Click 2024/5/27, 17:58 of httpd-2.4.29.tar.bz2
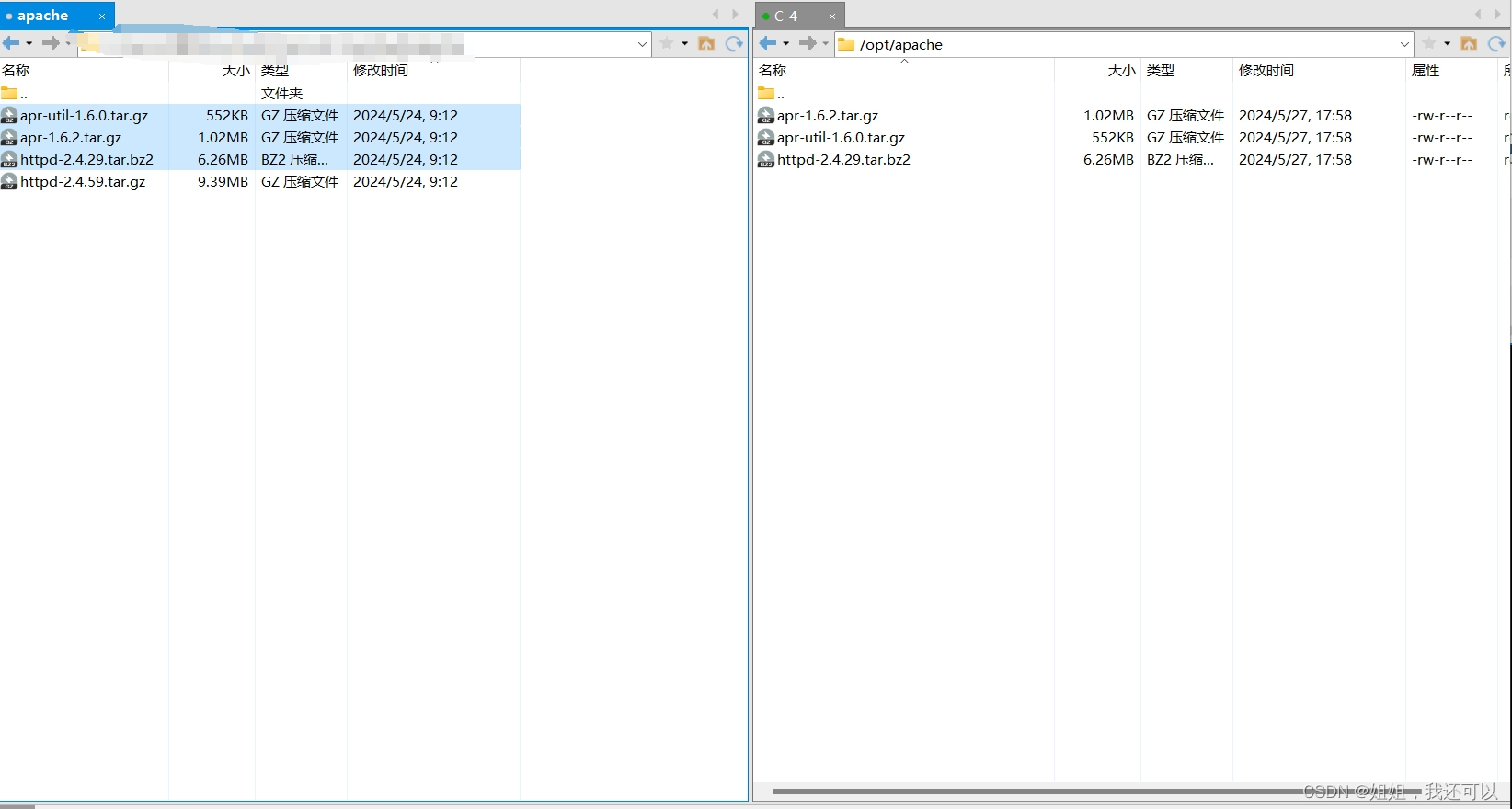 click(x=1295, y=159)
